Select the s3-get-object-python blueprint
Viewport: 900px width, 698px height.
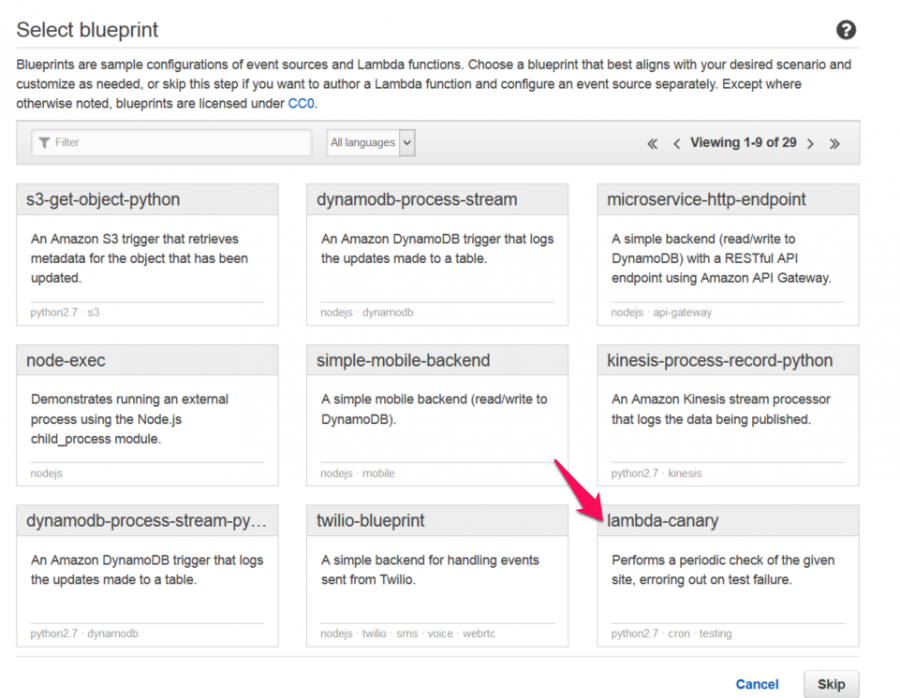point(148,254)
